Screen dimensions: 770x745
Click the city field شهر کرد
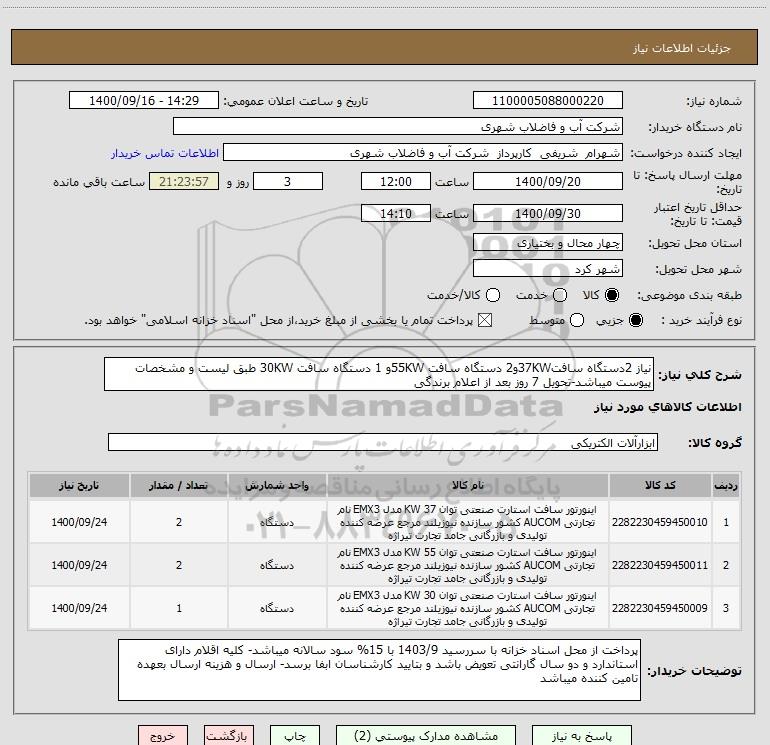tap(548, 268)
